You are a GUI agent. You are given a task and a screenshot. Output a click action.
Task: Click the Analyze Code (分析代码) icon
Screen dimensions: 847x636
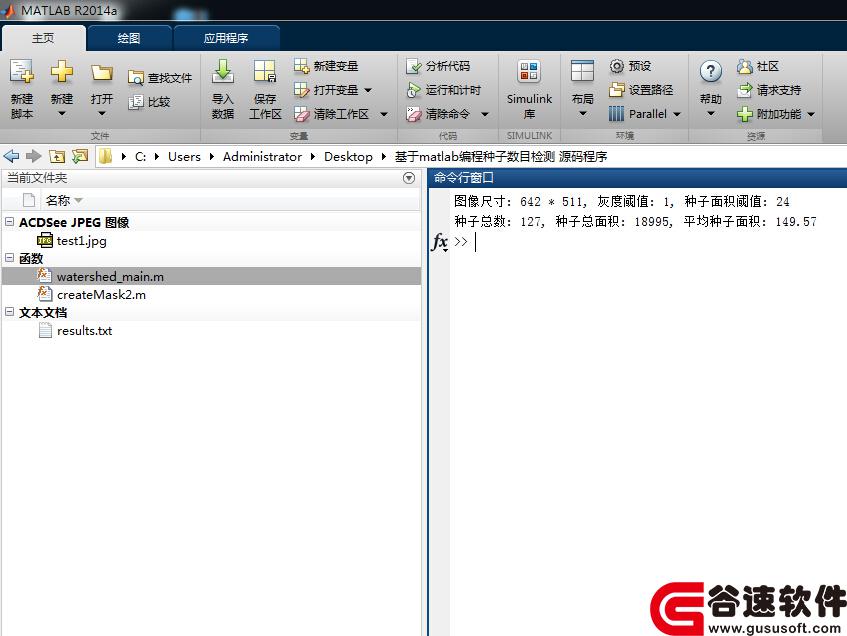coord(414,66)
